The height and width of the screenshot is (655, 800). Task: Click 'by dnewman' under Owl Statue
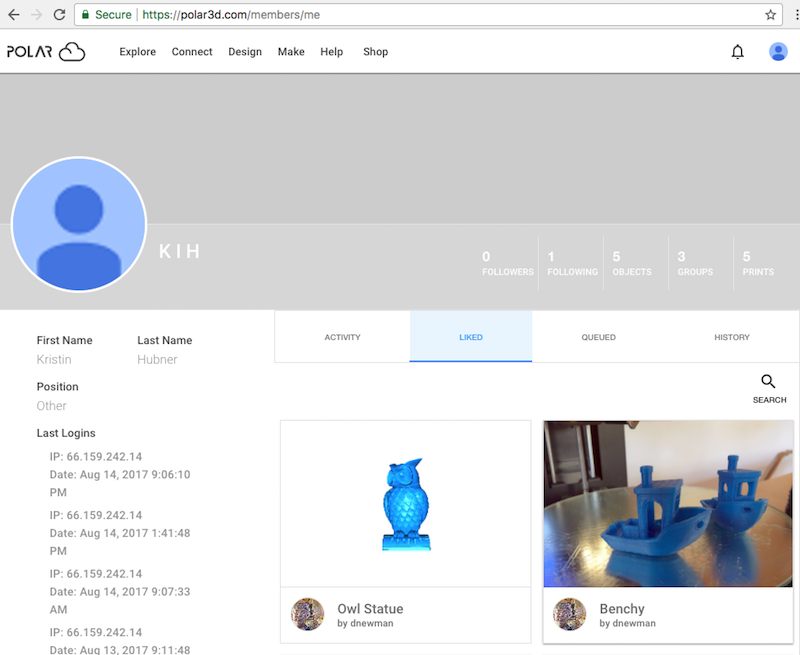coord(365,623)
